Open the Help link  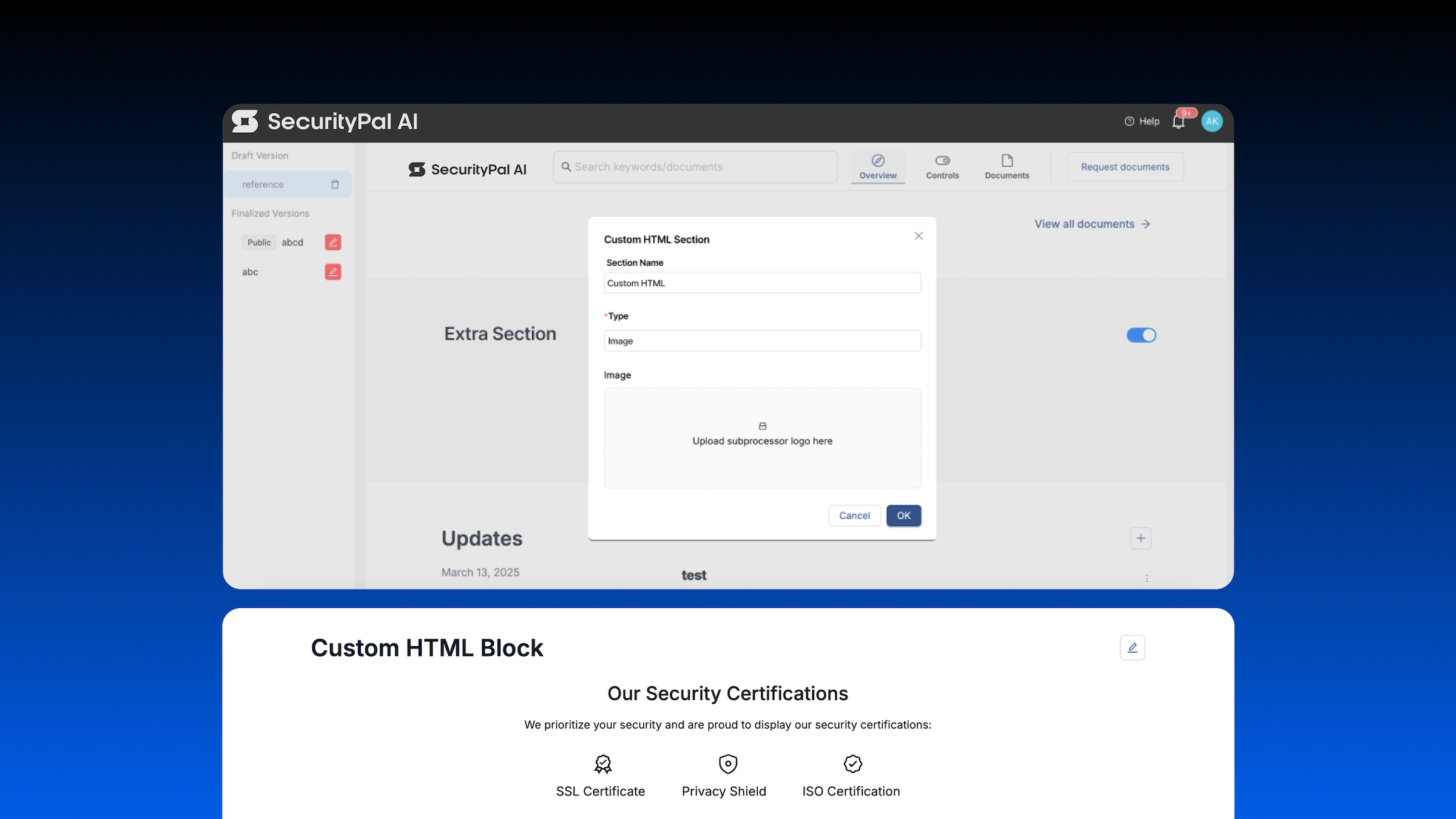pyautogui.click(x=1142, y=121)
